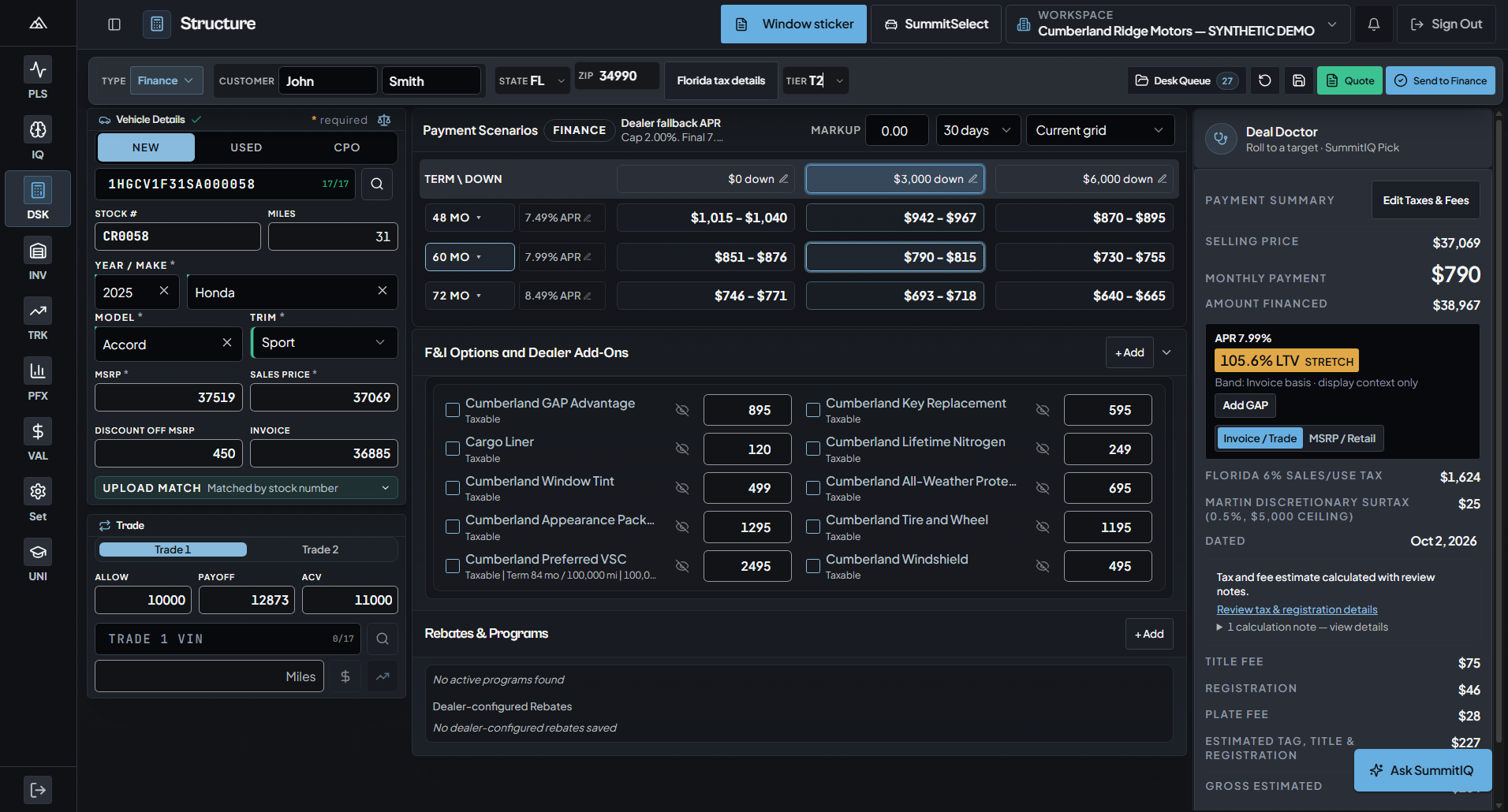Edit the $3,000 down pencil icon
Screen dimensions: 1508x812
pos(972,179)
